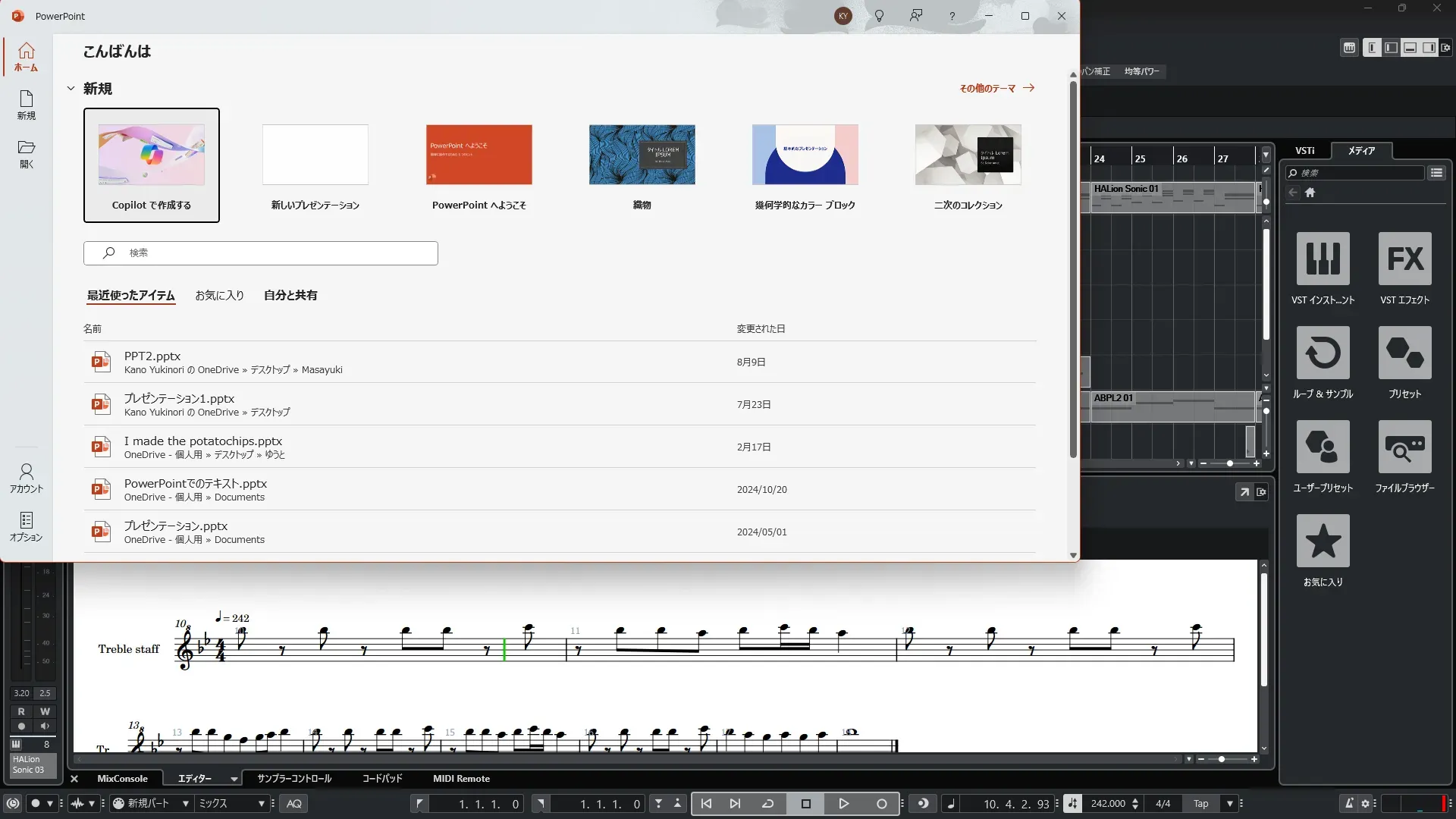This screenshot has width=1456, height=819.
Task: Collapse the 新規 section chevron
Action: pos(71,89)
